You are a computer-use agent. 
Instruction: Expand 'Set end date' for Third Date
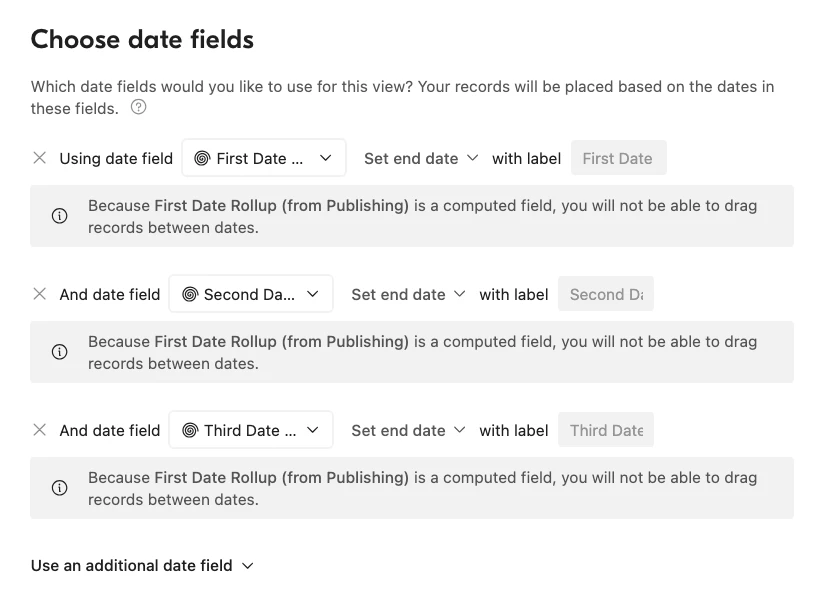coord(408,430)
